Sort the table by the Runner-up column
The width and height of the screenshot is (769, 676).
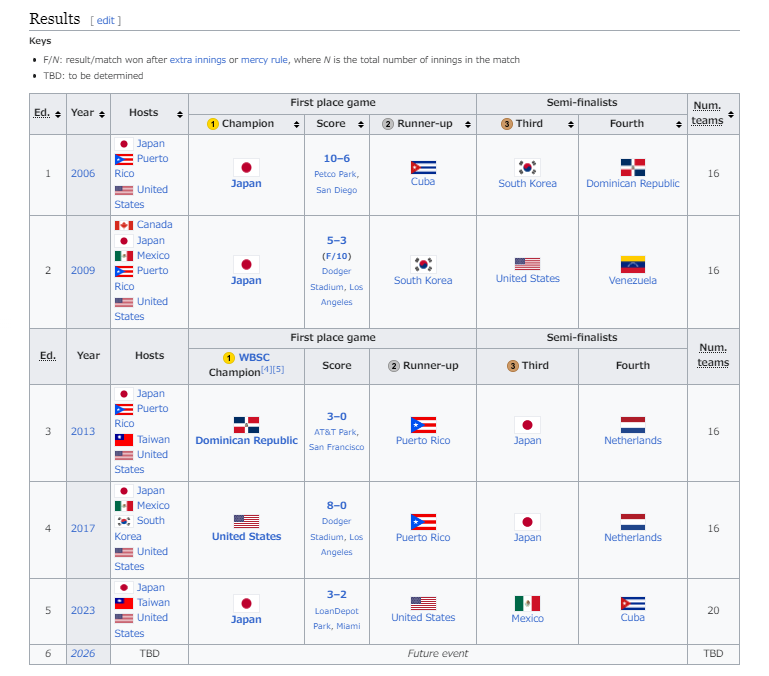465,124
